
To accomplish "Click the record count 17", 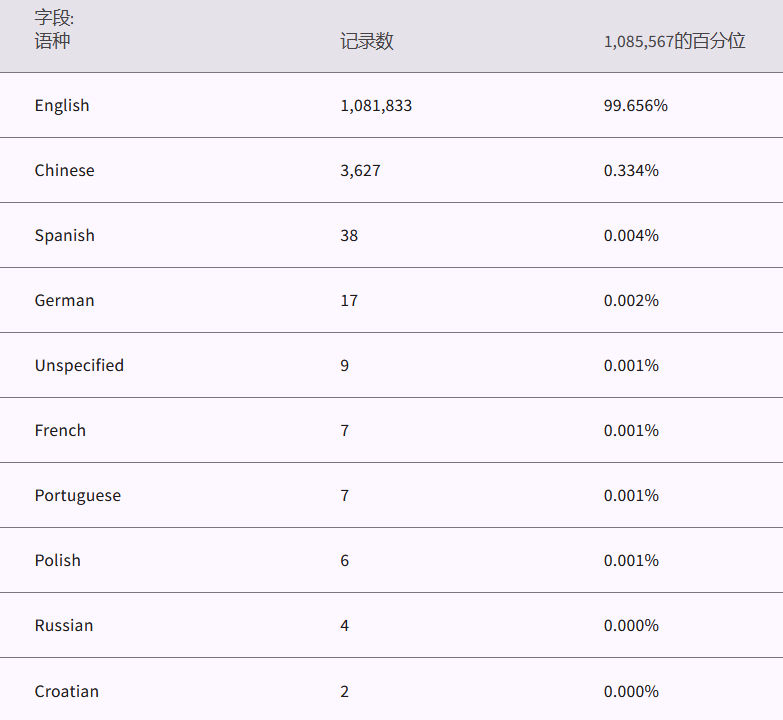I will [349, 301].
